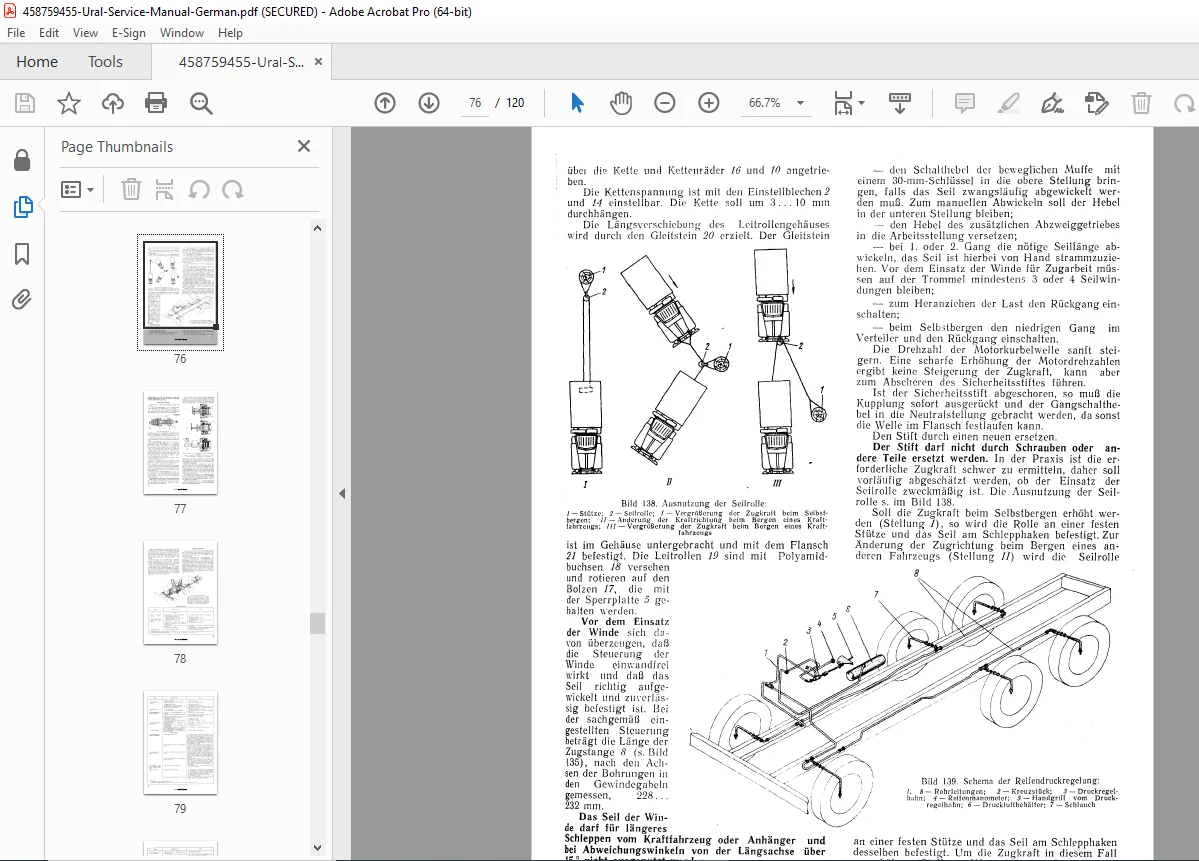Collapse the navigation pane with the left arrow

tap(343, 494)
